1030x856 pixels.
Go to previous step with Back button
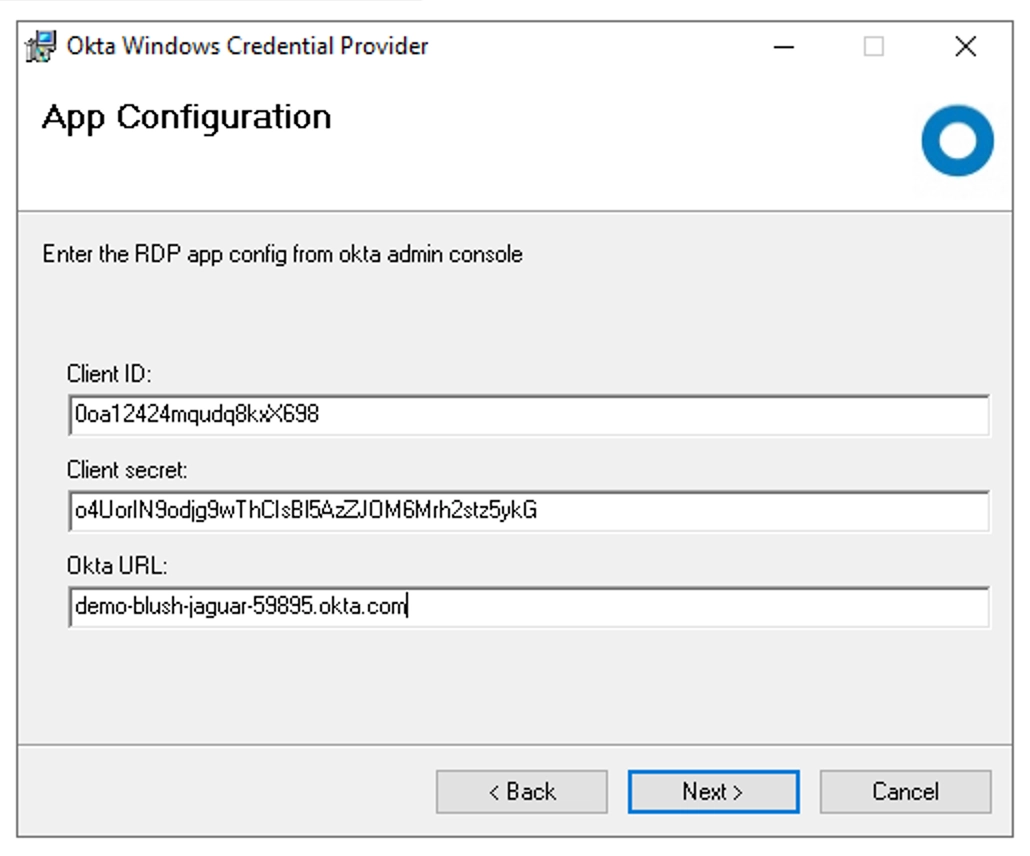[x=522, y=792]
